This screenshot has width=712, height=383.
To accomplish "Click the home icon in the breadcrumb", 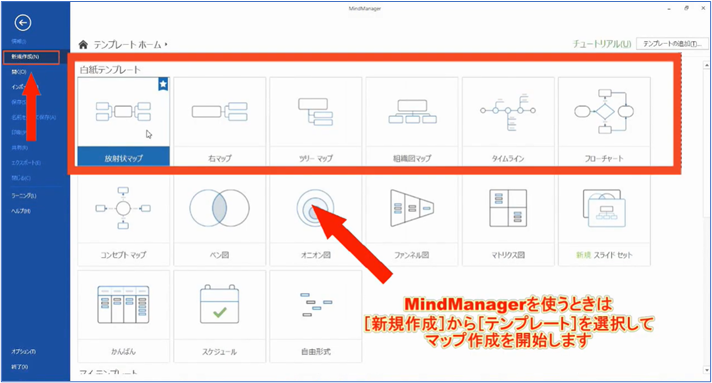I will click(x=83, y=44).
